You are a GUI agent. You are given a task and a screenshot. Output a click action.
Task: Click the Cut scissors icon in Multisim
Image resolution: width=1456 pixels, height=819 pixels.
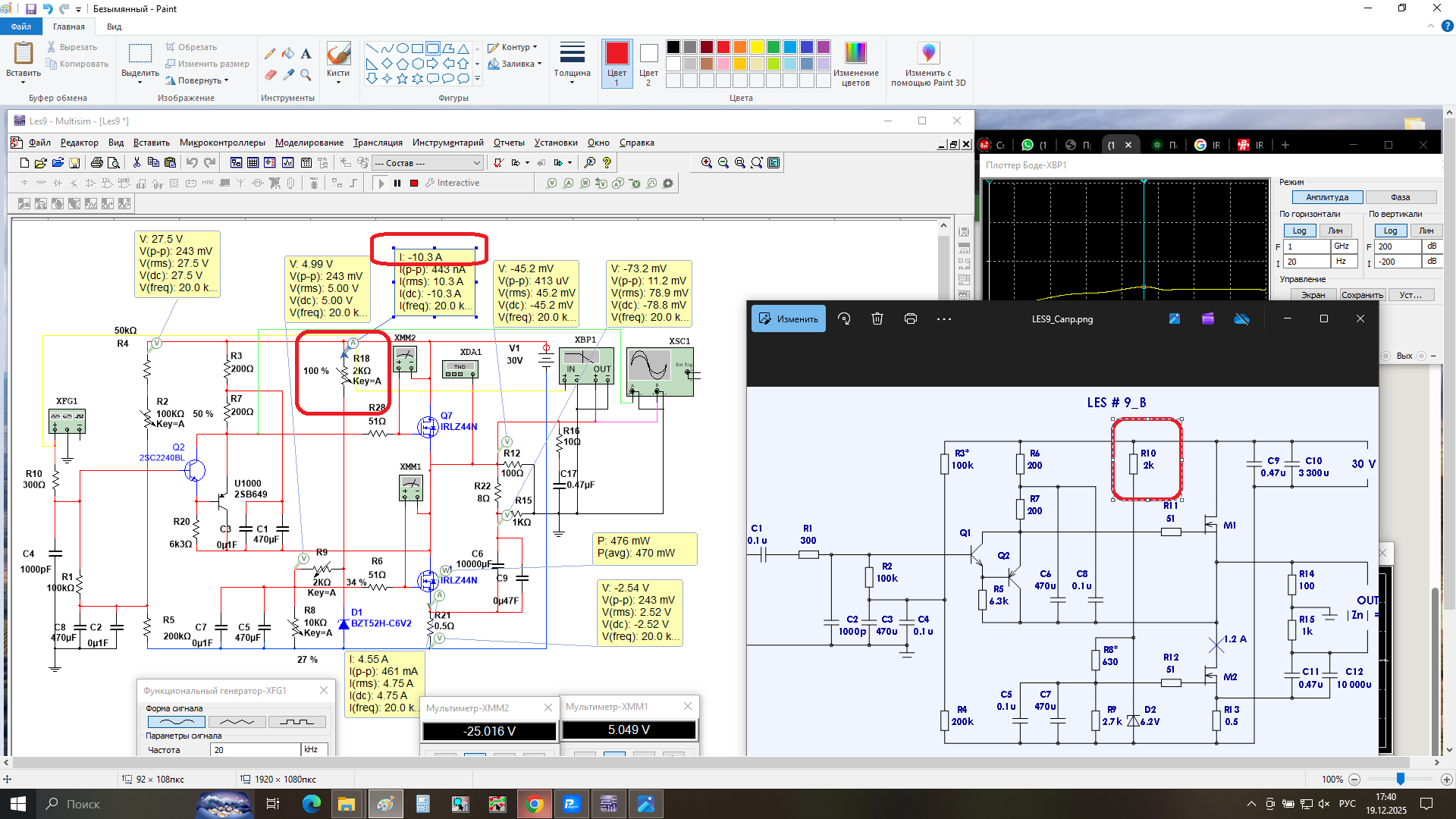coord(136,162)
